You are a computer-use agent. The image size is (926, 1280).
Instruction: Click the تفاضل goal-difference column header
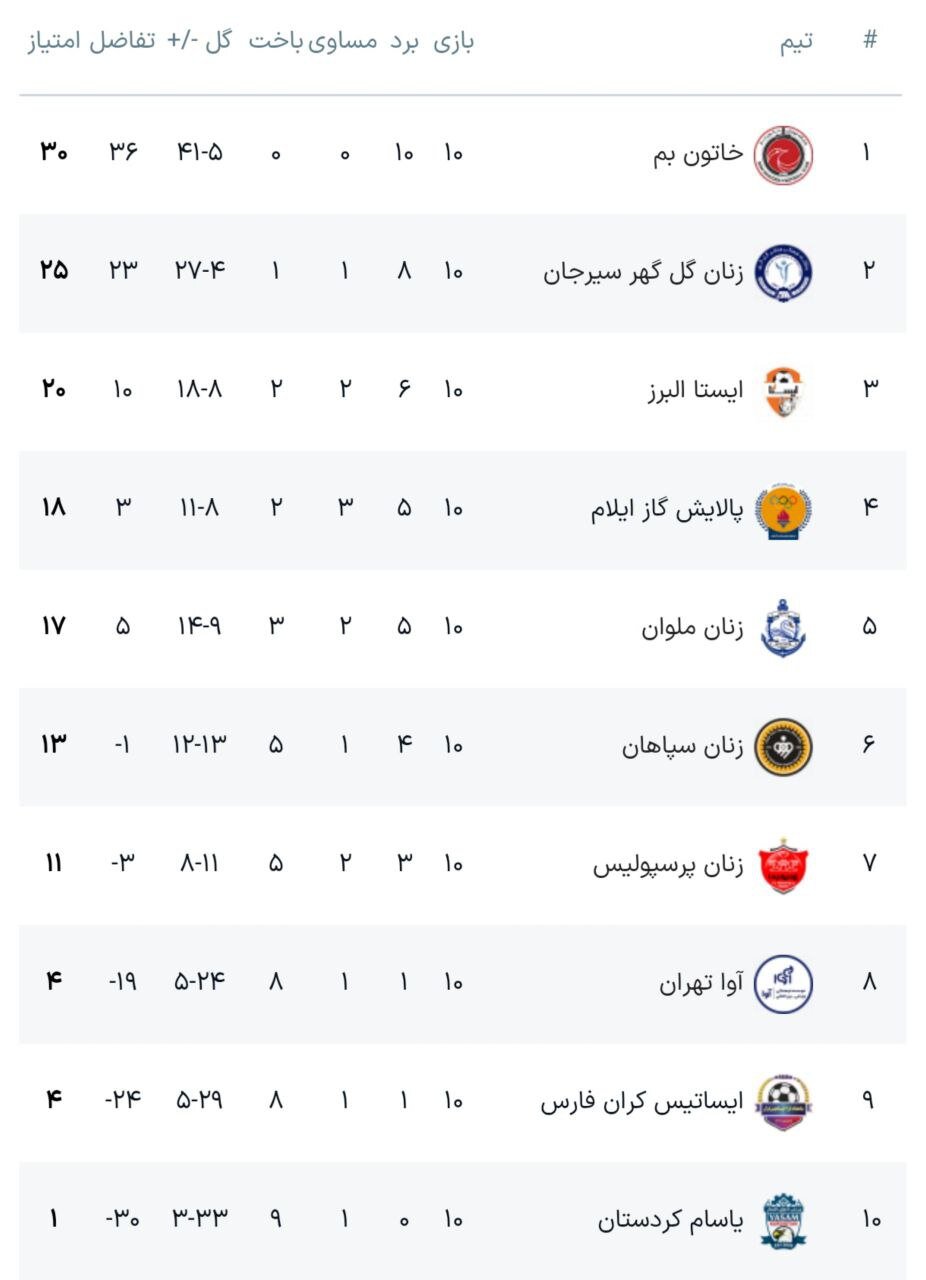click(124, 41)
